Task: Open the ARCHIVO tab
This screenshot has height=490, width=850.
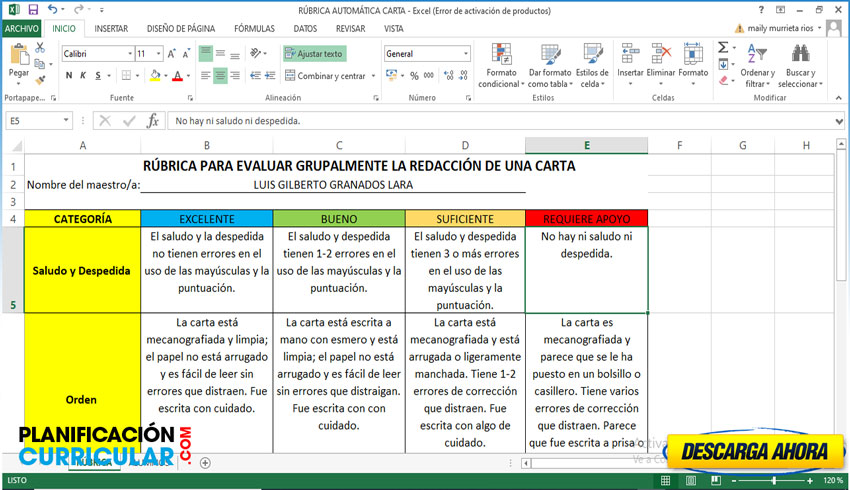Action: (x=22, y=29)
